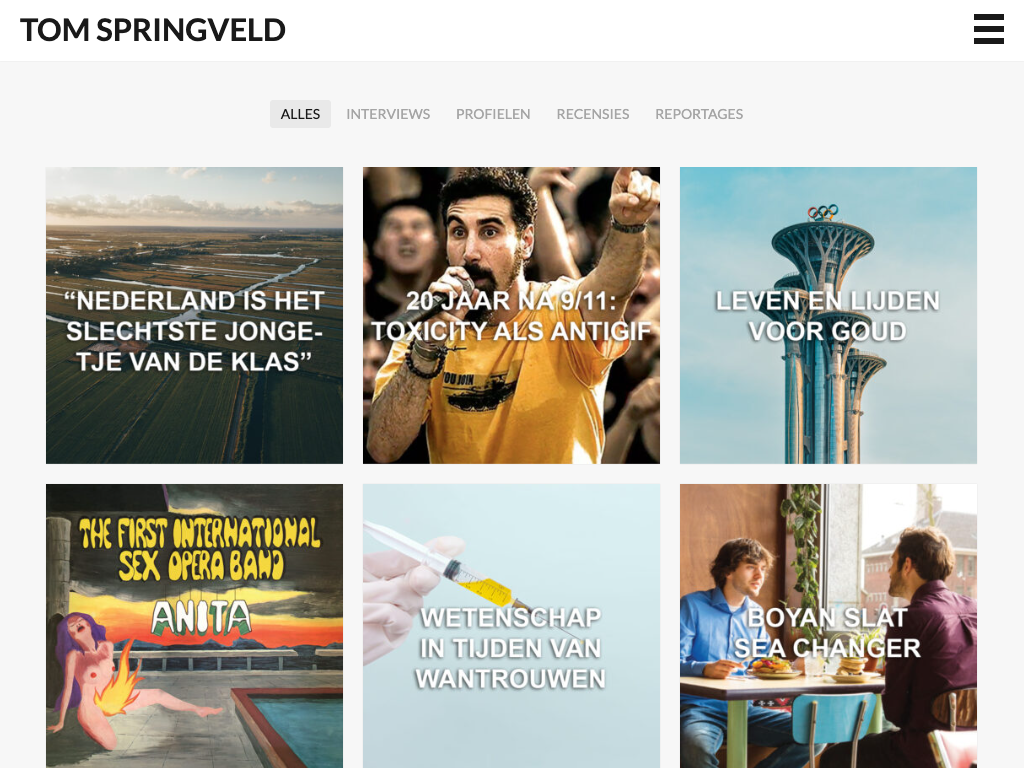Switch to the Reportages filter tab

coord(699,114)
